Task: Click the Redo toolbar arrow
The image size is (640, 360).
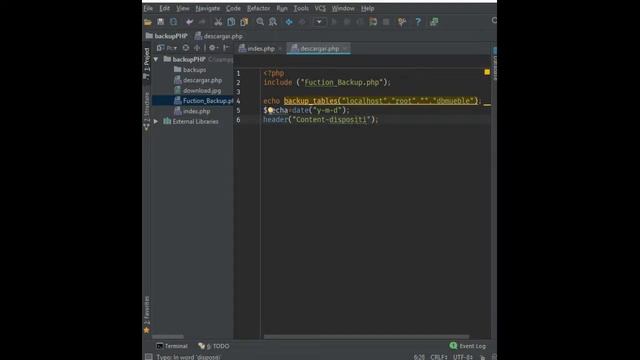Action: (x=202, y=22)
